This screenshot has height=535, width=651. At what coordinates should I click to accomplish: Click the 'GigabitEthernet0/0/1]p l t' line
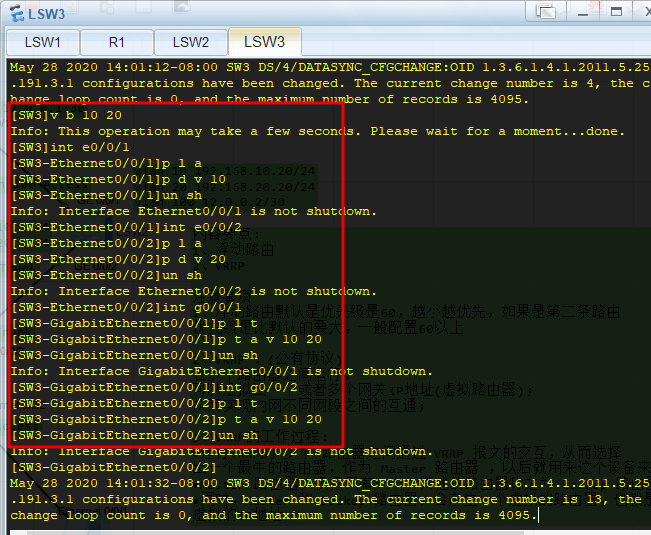[x=134, y=323]
